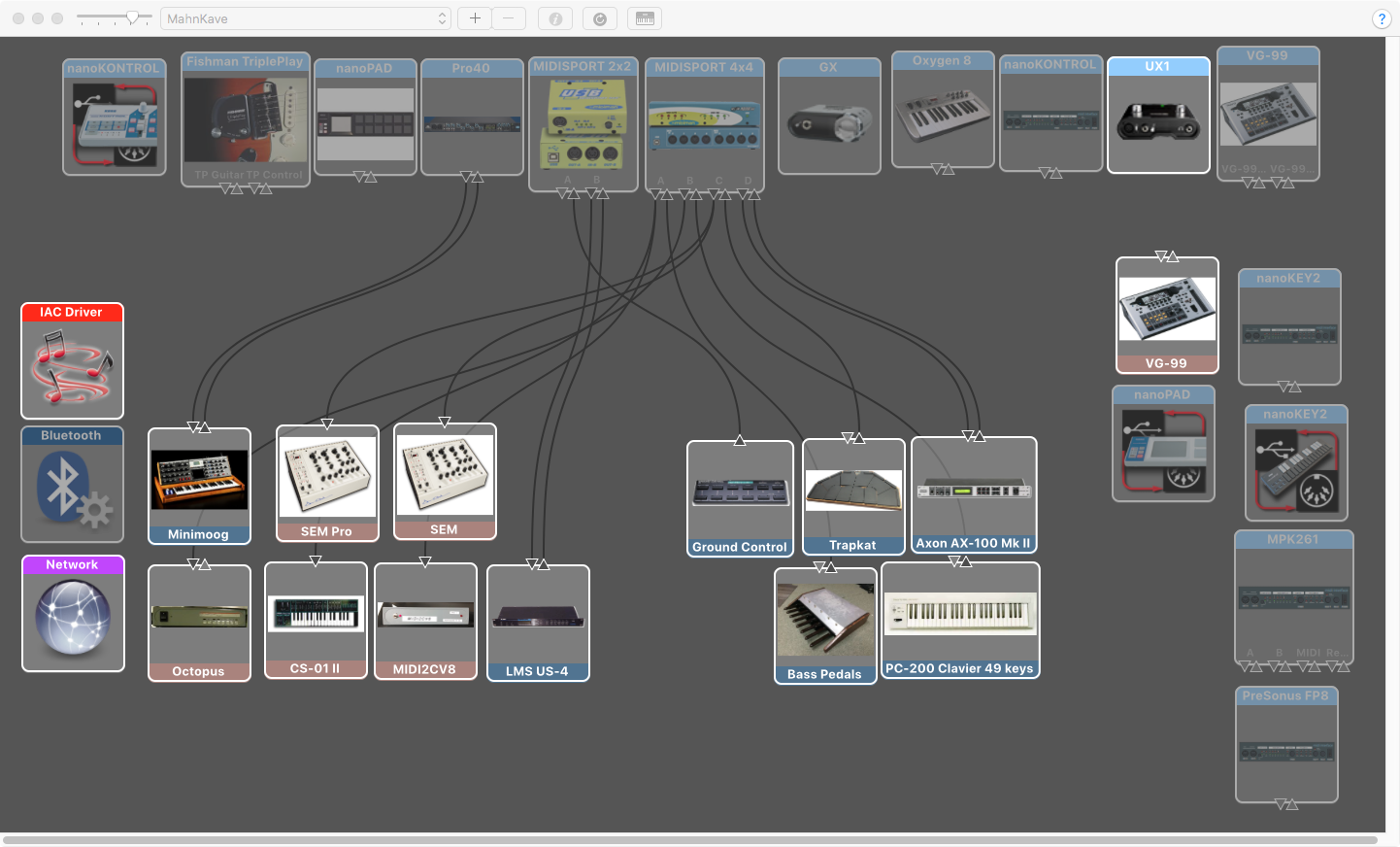Select the CS-01 II device
This screenshot has height=847, width=1400.
(x=316, y=620)
